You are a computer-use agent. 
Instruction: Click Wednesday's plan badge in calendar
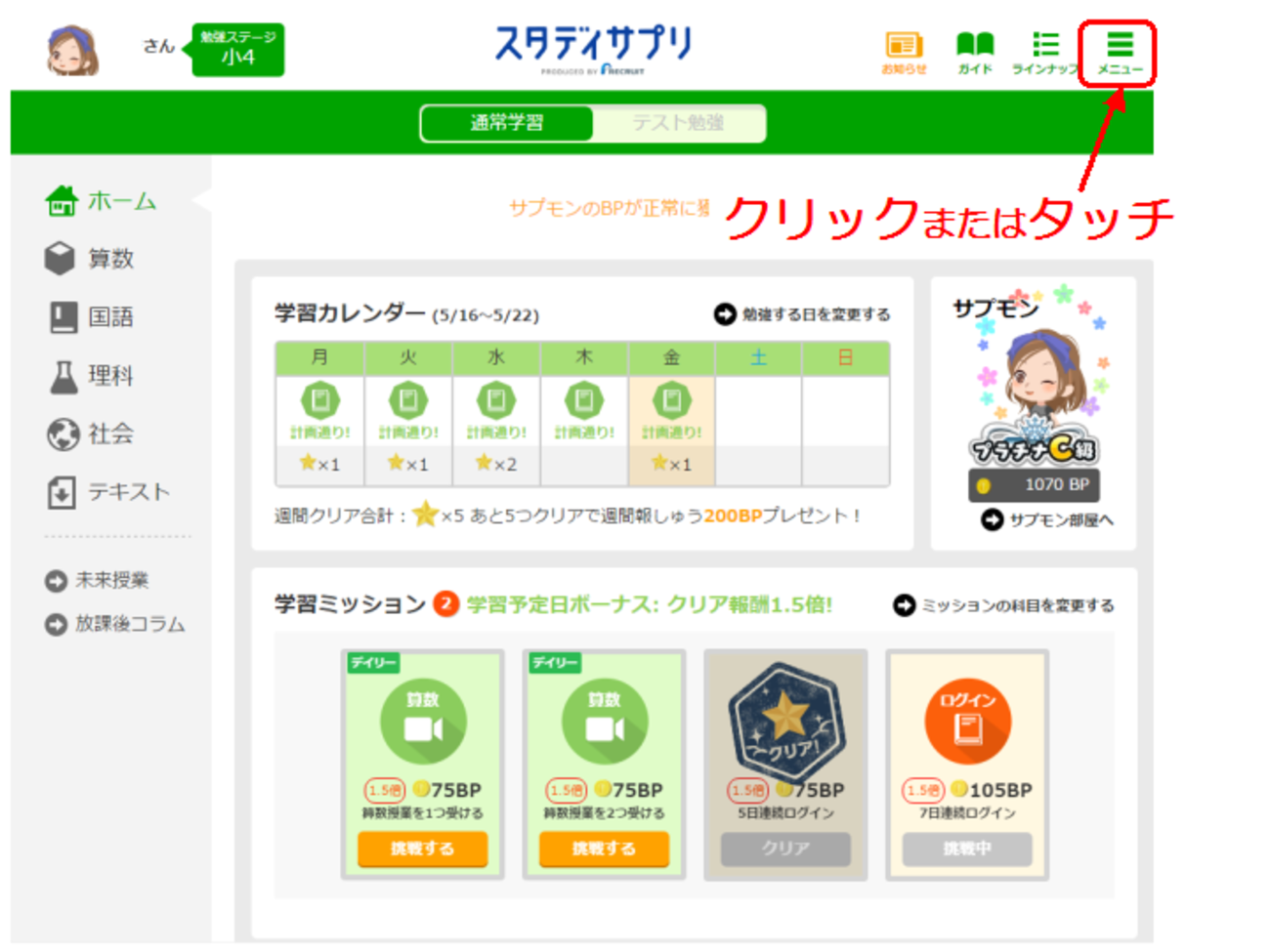point(495,399)
